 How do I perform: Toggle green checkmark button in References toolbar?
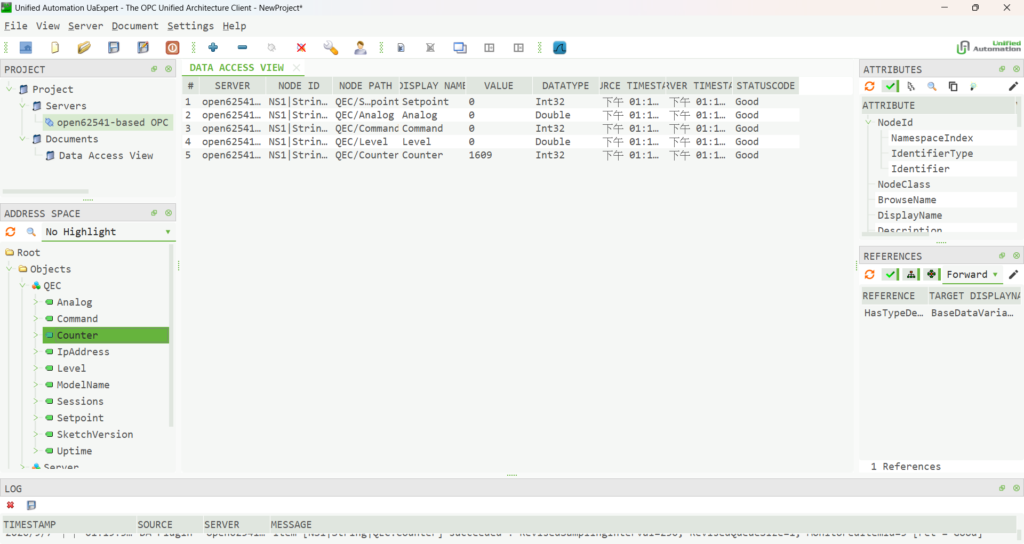pos(890,274)
